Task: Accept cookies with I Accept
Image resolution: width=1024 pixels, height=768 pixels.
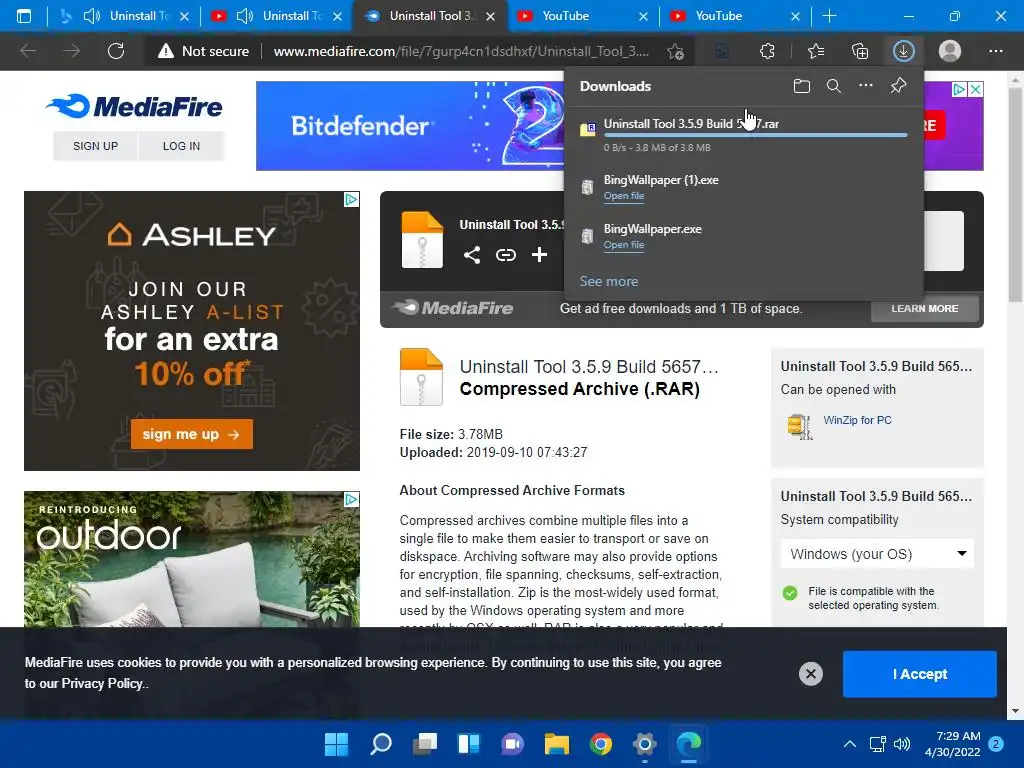Action: point(920,674)
